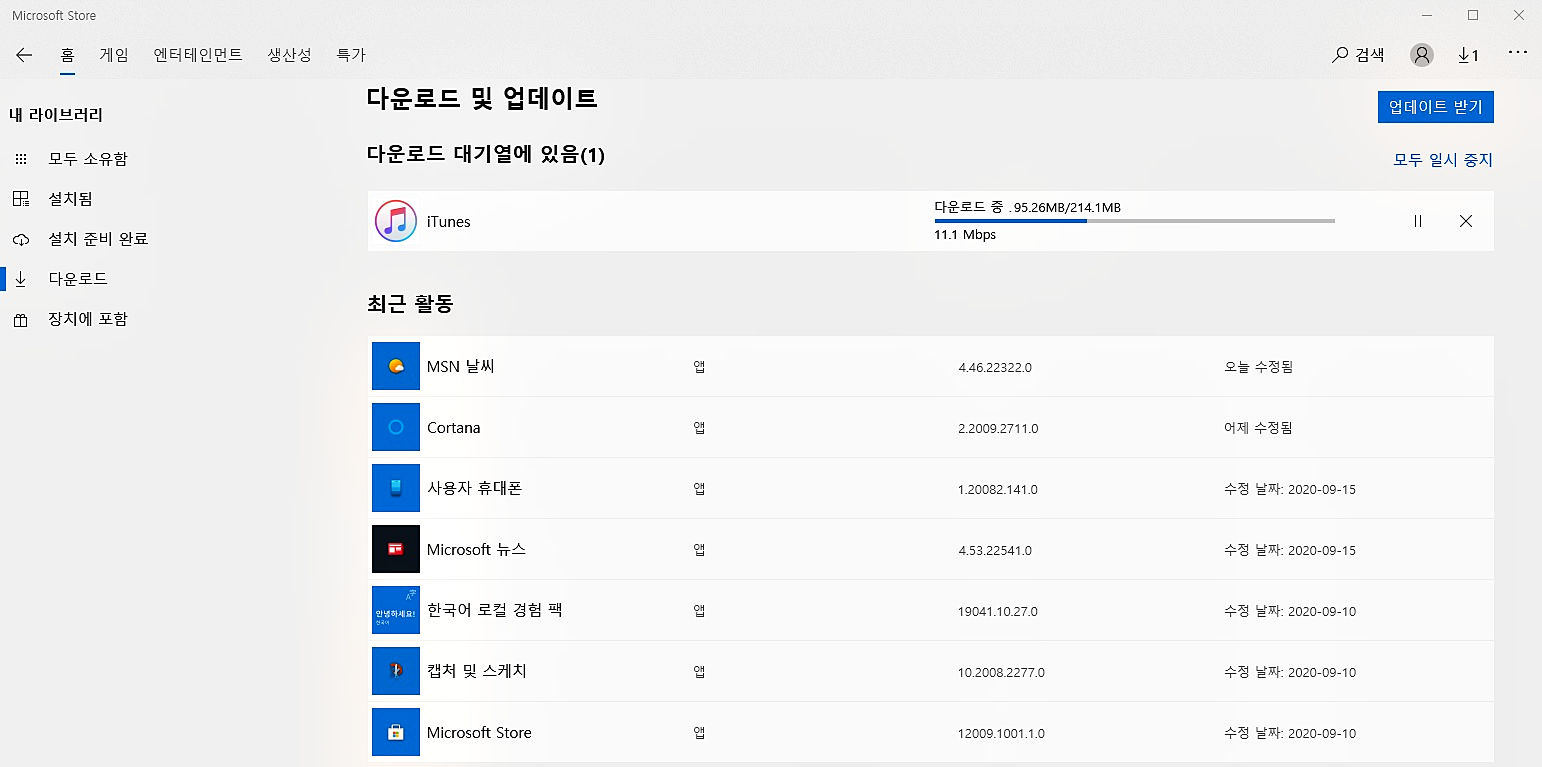Screen dimensions: 1542x767
Task: Click version 10.2008.2277.0
Action: 1001,672
